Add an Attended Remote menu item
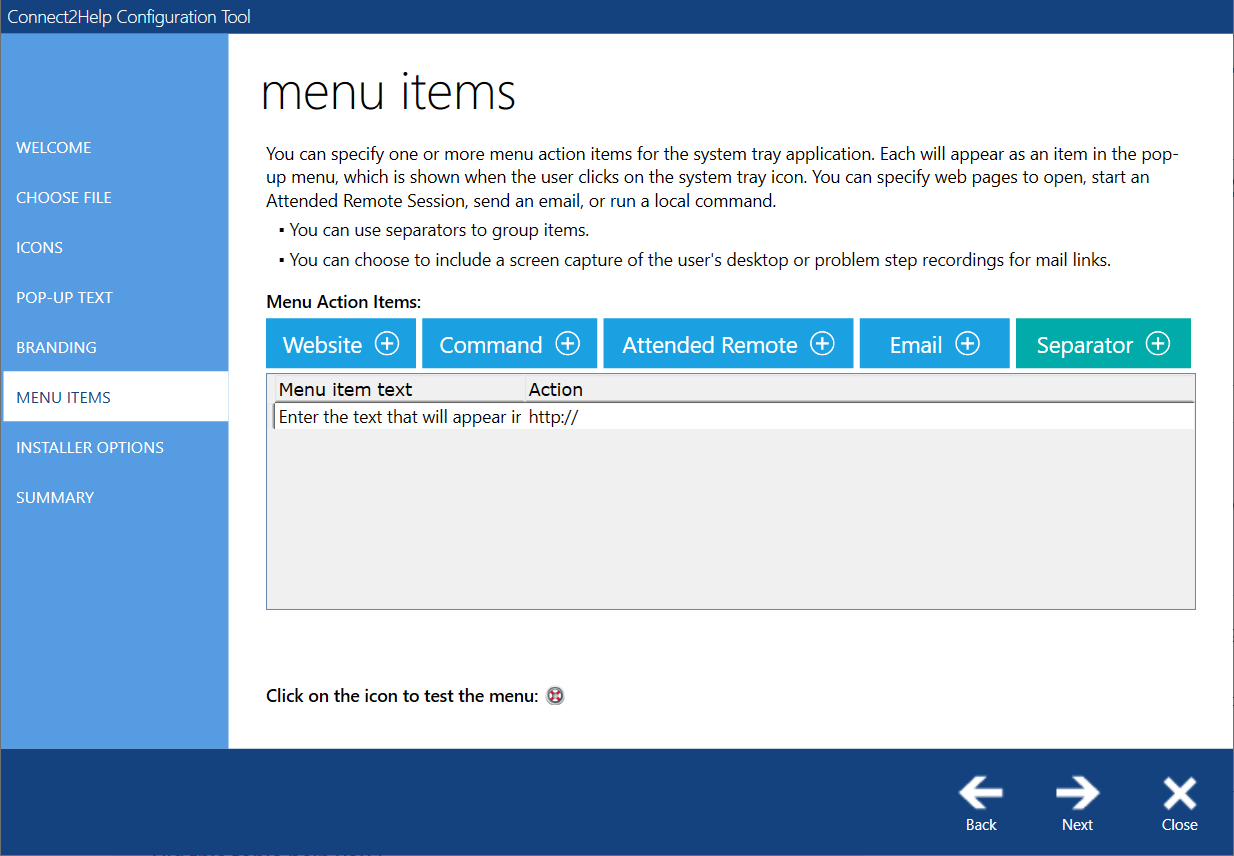This screenshot has width=1234, height=856. (728, 344)
